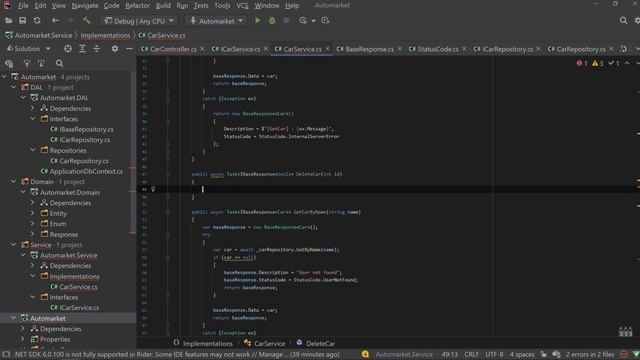Click the UTF-8 encoding in status bar
The image size is (640, 360).
[x=494, y=354]
